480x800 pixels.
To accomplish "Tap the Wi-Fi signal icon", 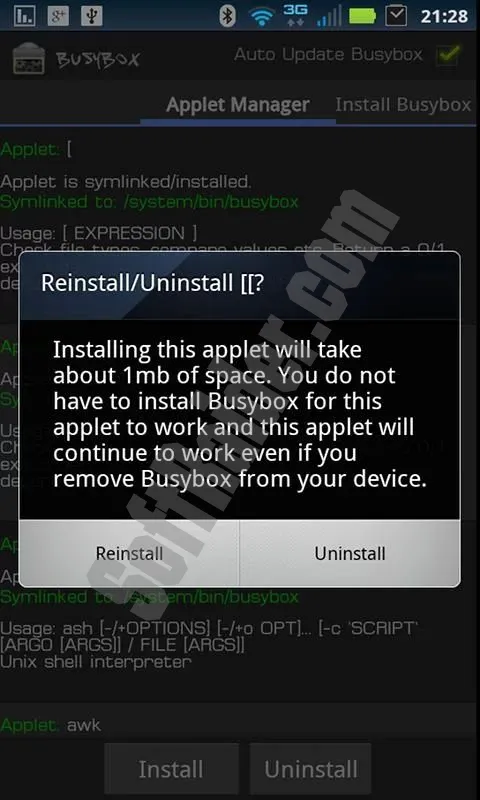I will (x=262, y=17).
